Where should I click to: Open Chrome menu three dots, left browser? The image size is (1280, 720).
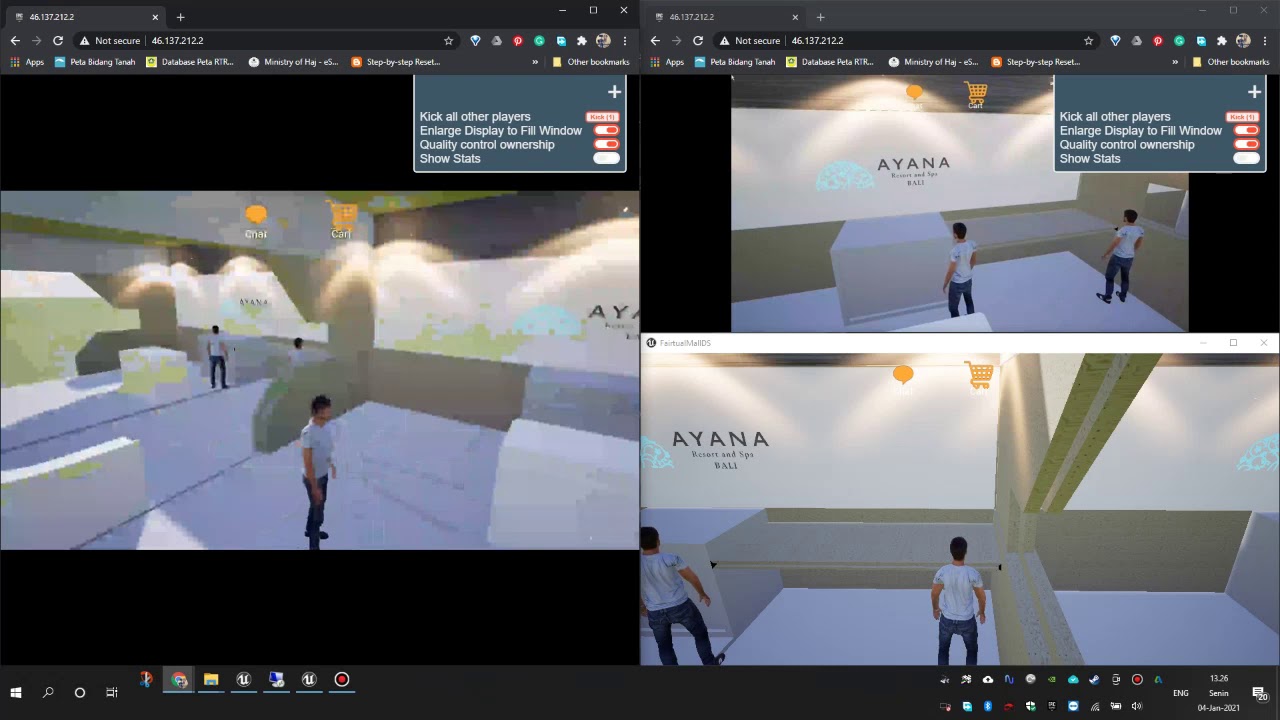click(x=625, y=41)
